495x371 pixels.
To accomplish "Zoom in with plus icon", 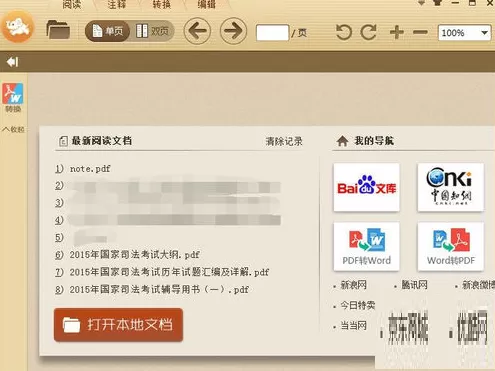I will [x=397, y=32].
